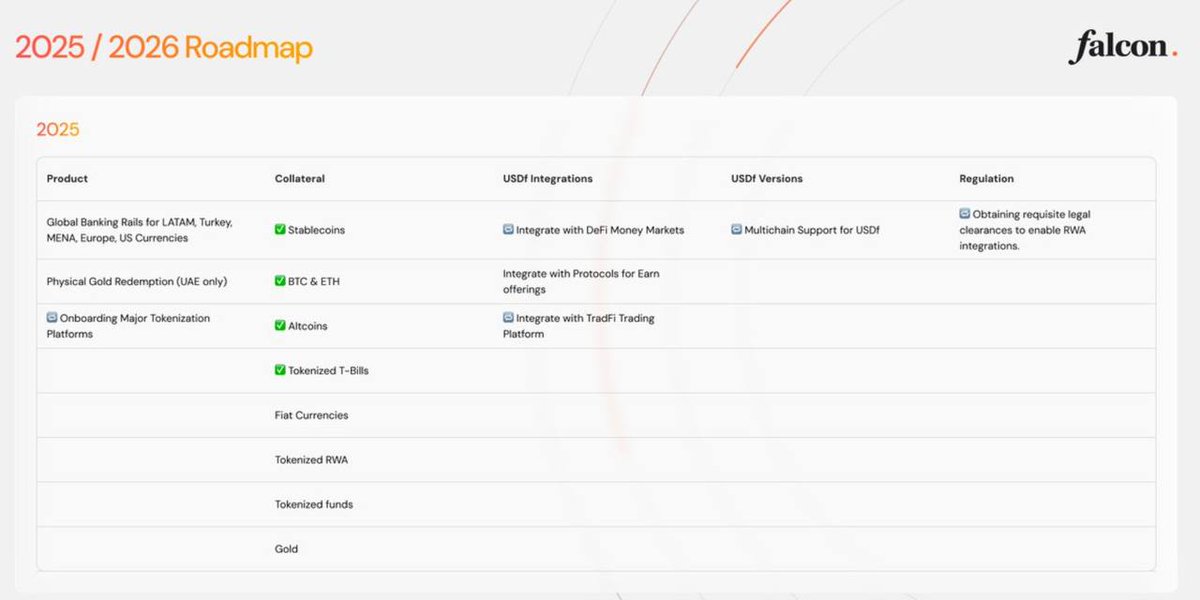Click the blue icon before Obtaining requisite legal

pos(964,214)
